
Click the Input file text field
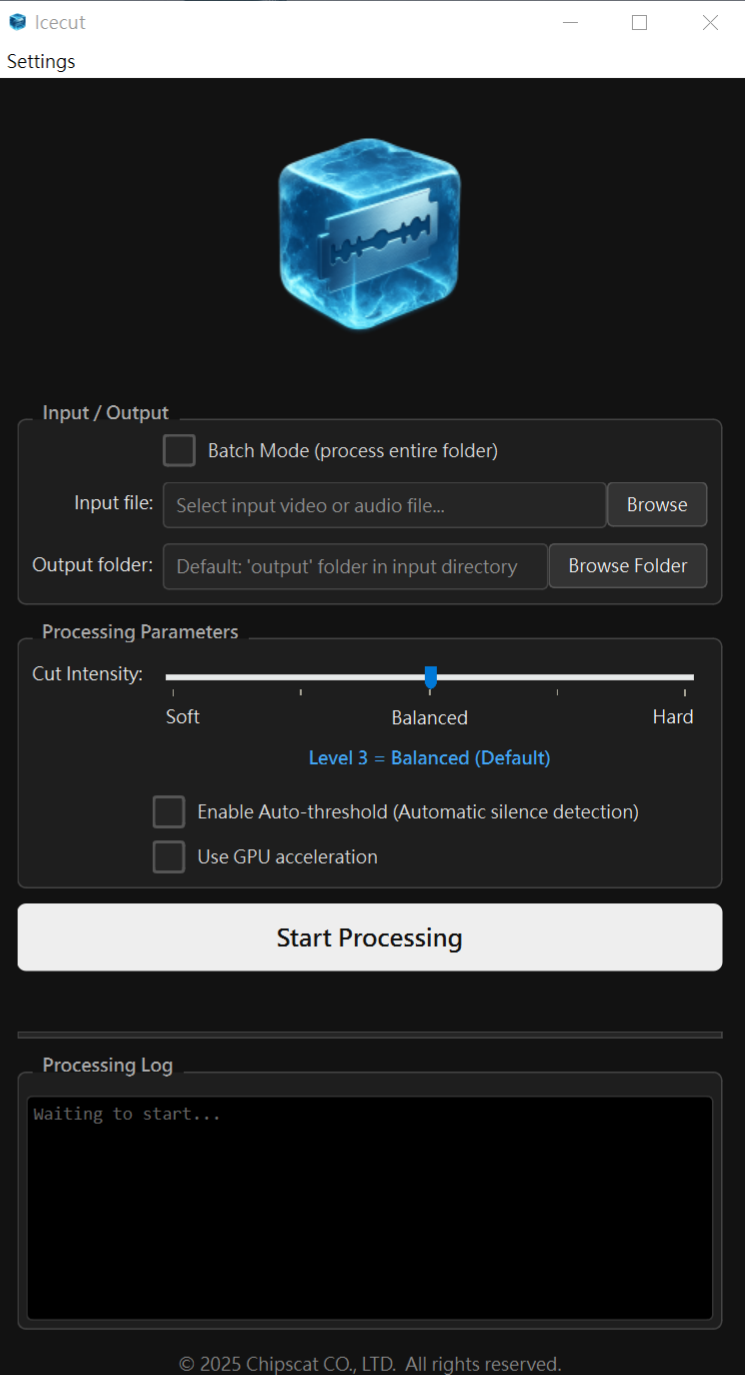[x=384, y=505]
